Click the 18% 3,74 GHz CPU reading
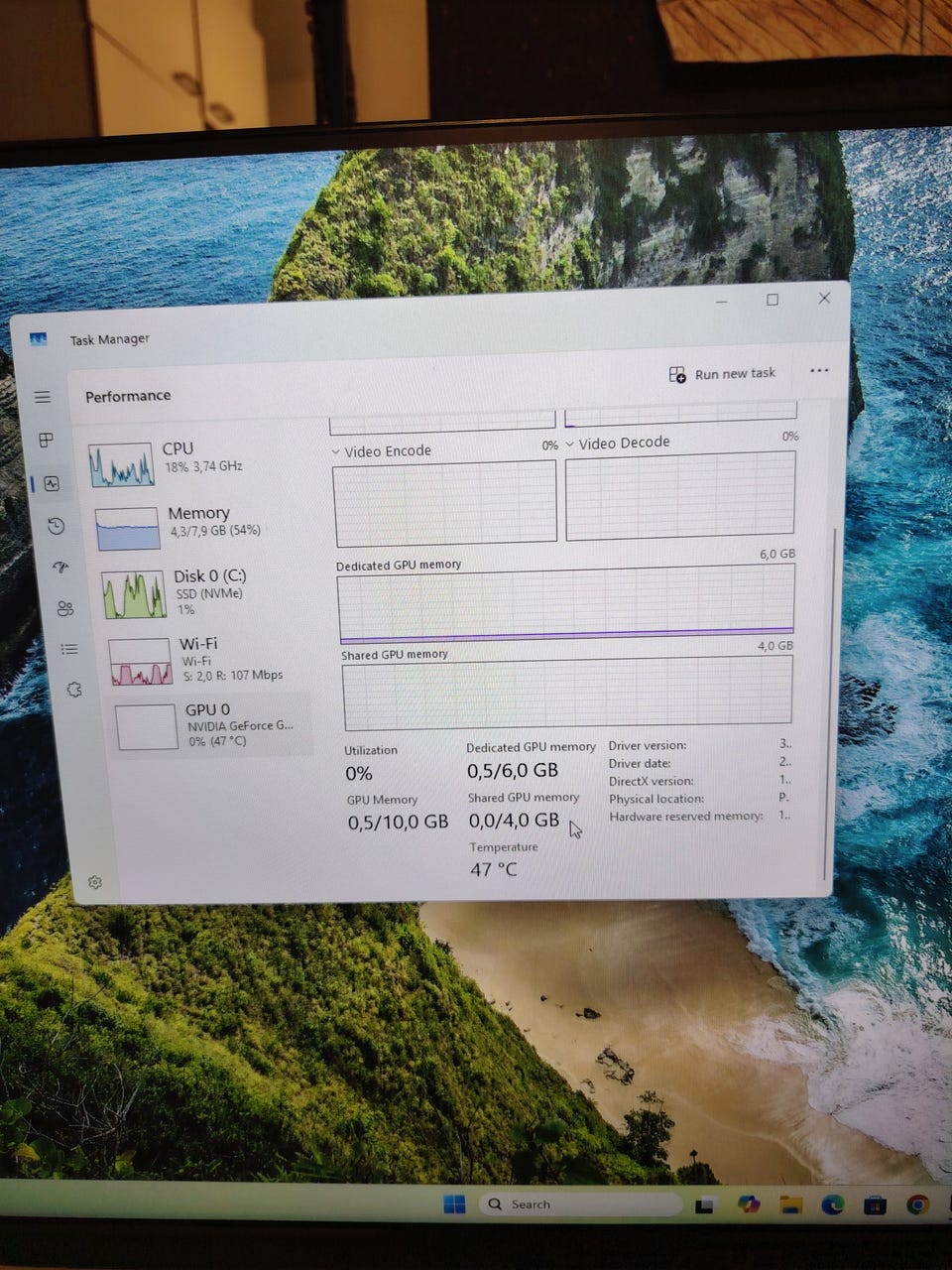Screen dimensions: 952x1270 click(x=203, y=466)
